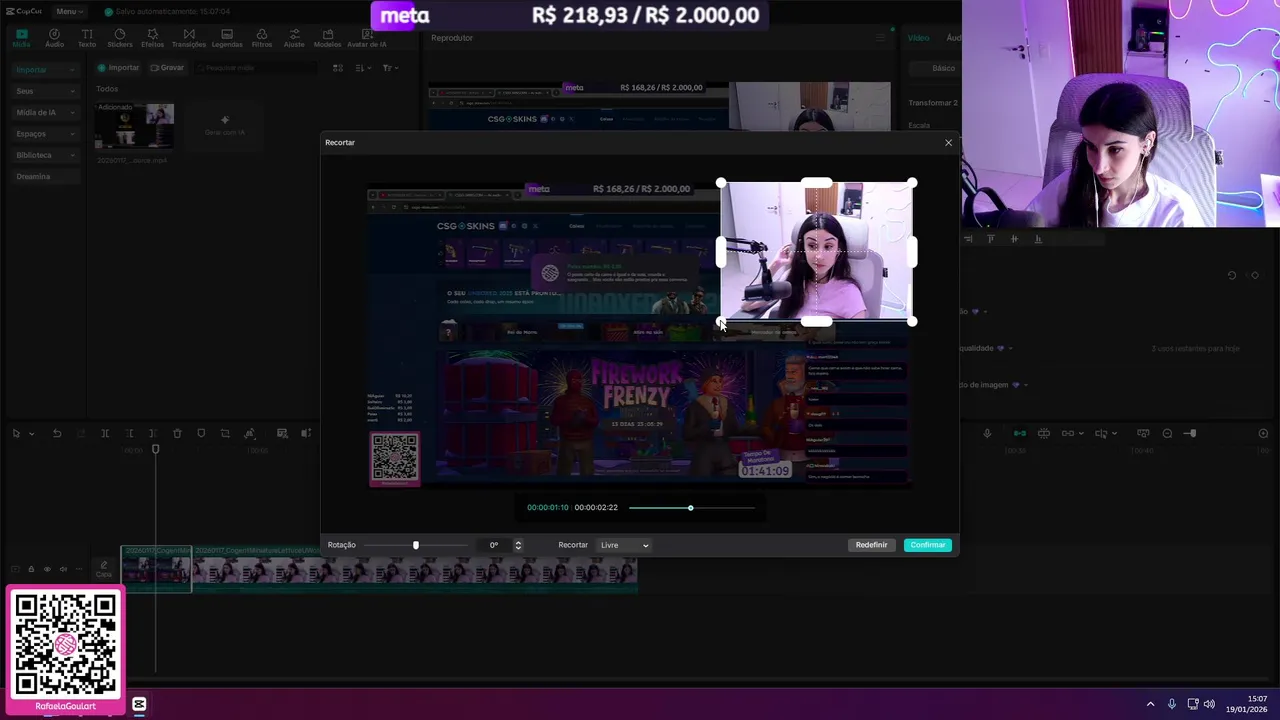
Task: Select the first clip on the timeline
Action: (156, 569)
